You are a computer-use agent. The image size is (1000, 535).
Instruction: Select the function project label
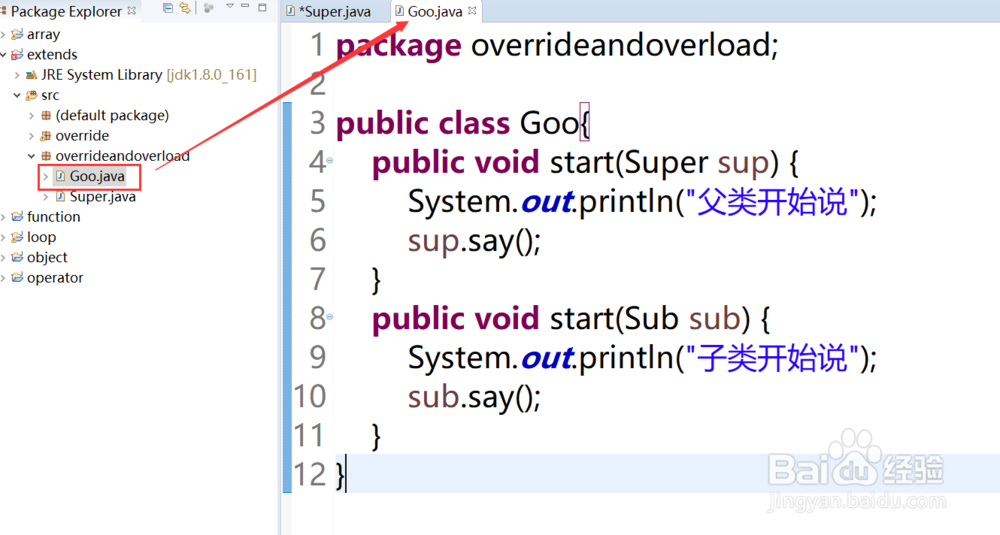[x=54, y=217]
